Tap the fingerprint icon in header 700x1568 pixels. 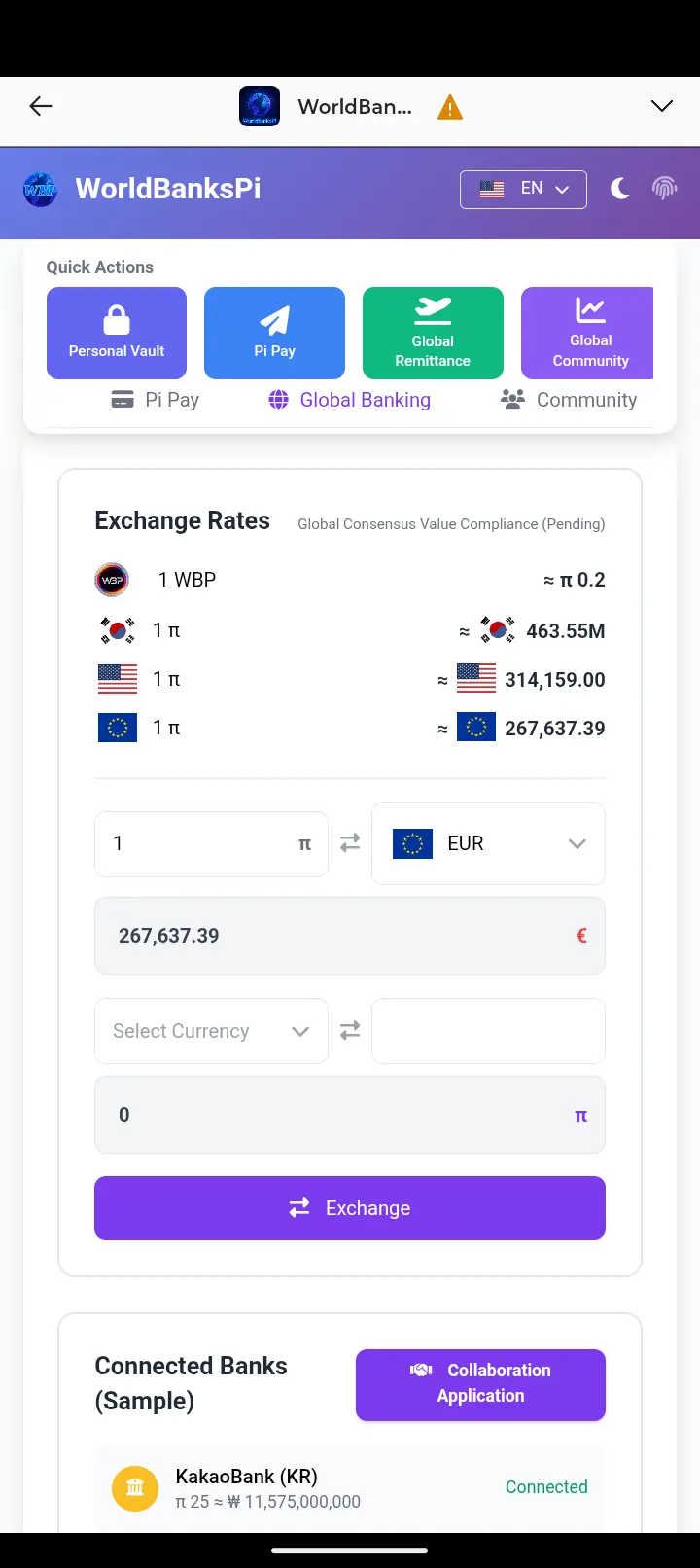tap(664, 189)
